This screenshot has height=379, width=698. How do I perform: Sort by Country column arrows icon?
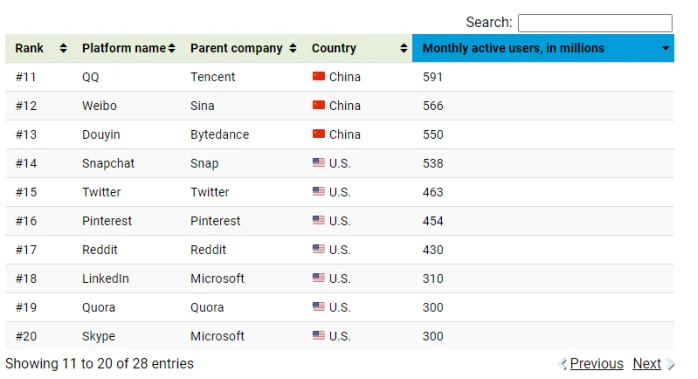point(404,48)
